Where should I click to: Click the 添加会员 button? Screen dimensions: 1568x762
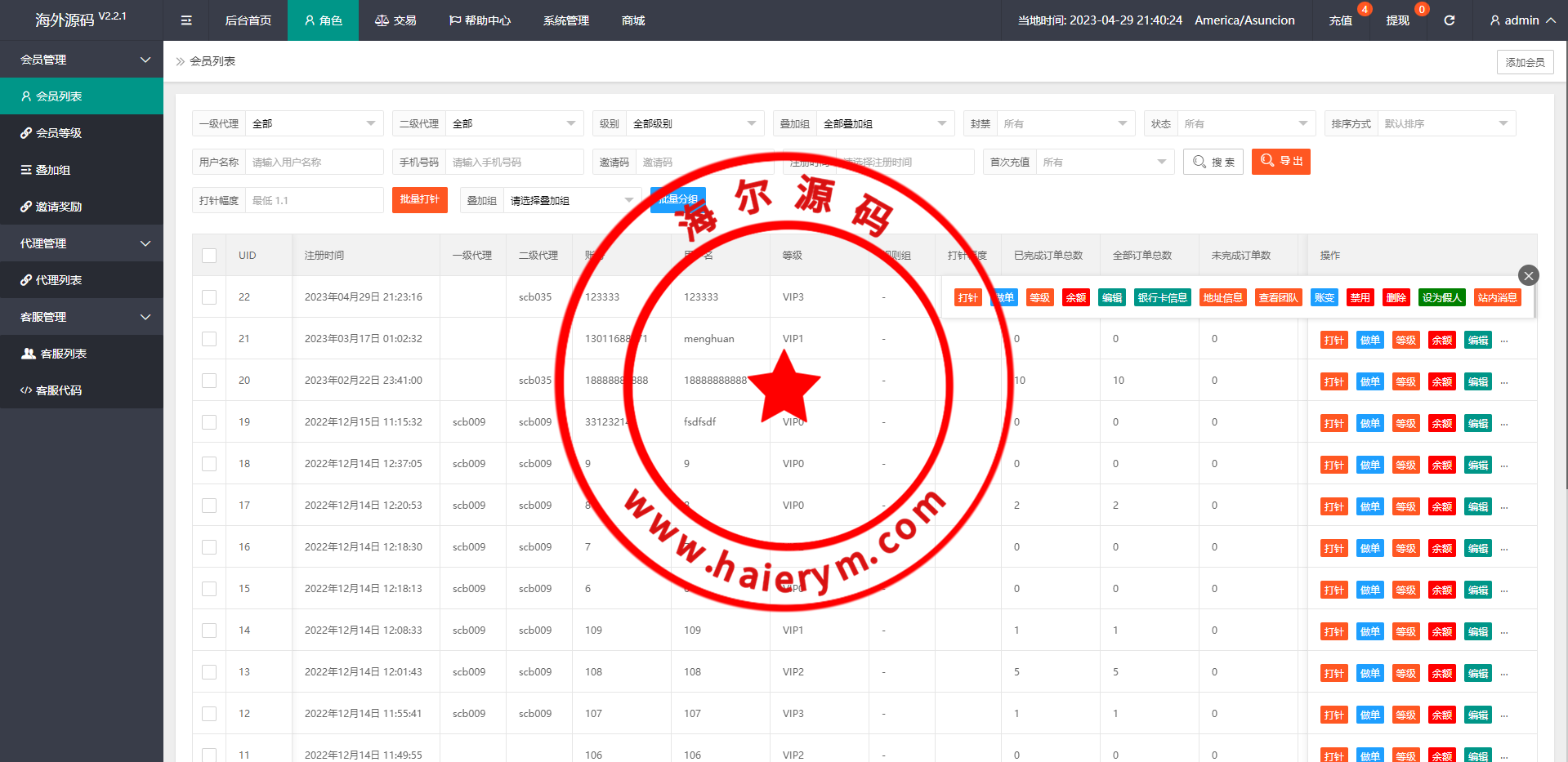(1525, 62)
